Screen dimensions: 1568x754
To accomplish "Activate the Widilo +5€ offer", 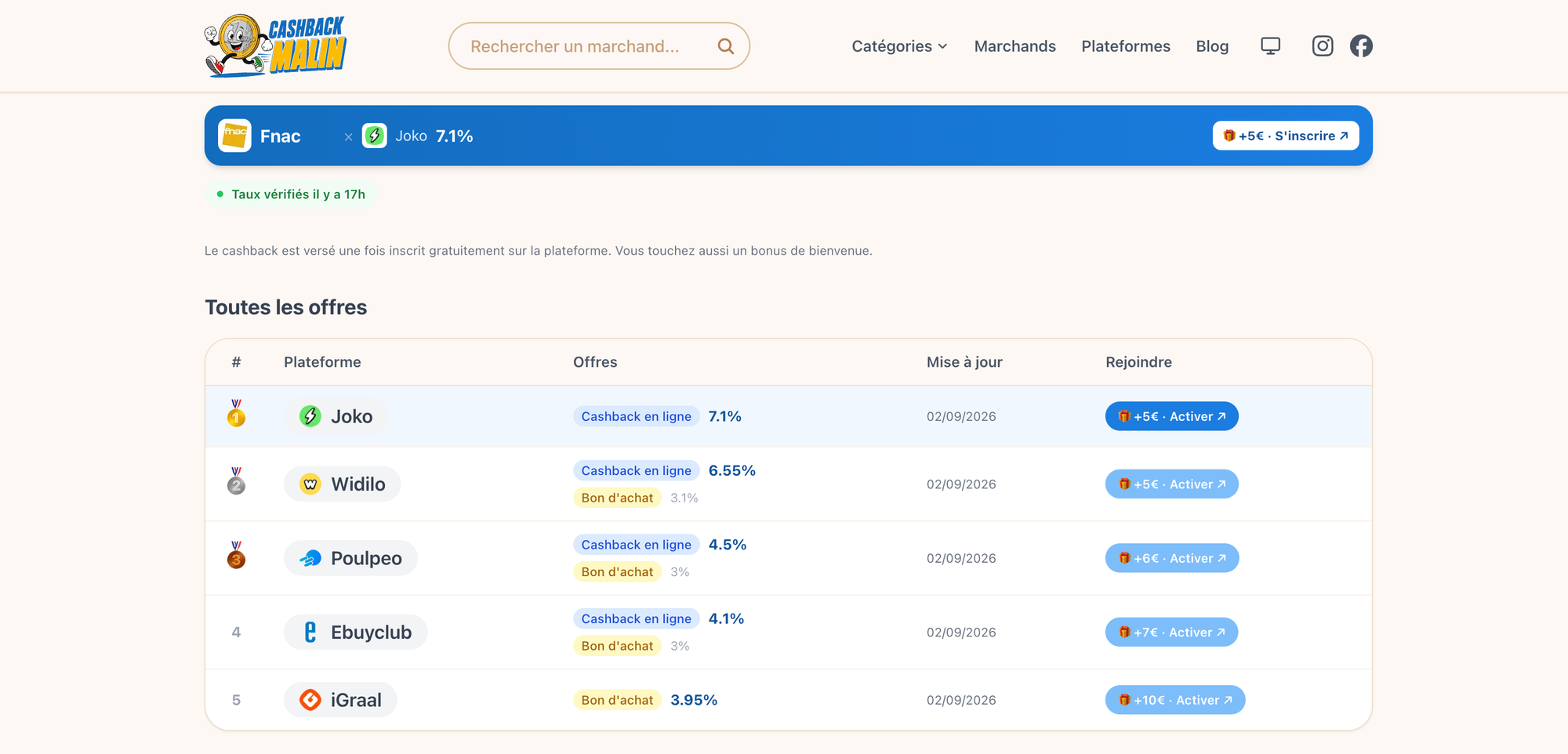I will tap(1171, 484).
